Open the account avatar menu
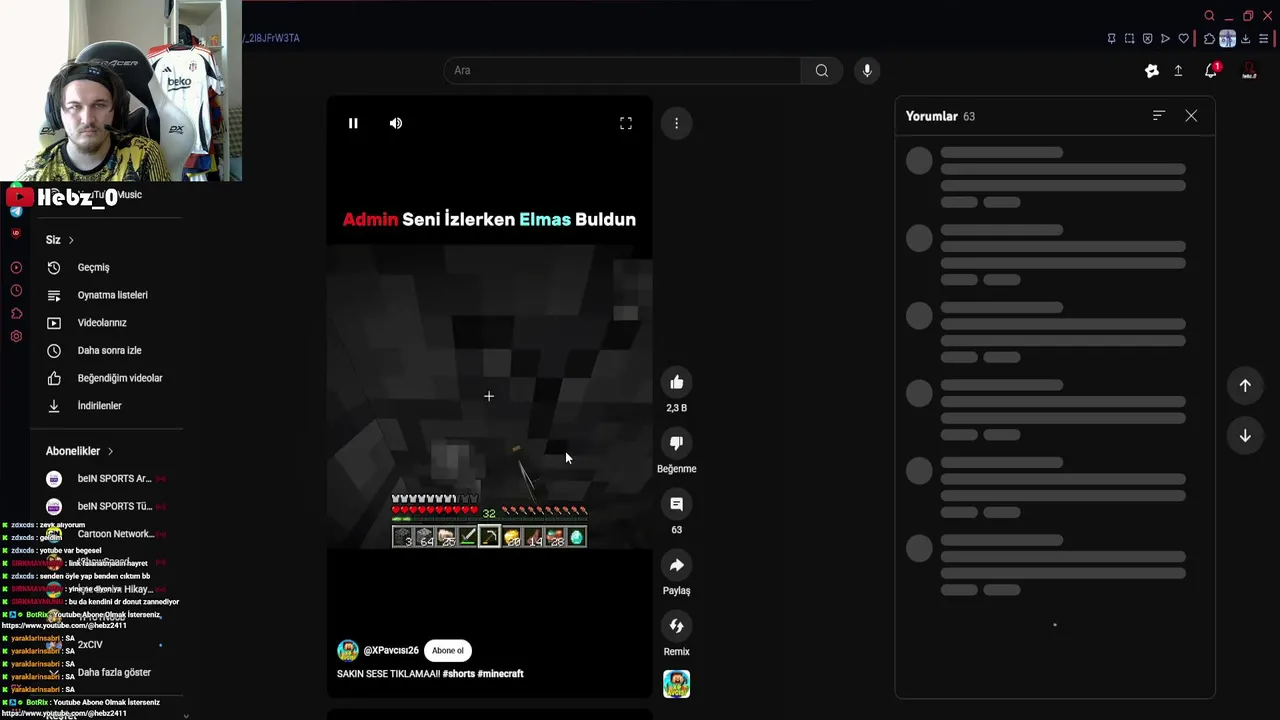Viewport: 1280px width, 720px height. (1249, 70)
